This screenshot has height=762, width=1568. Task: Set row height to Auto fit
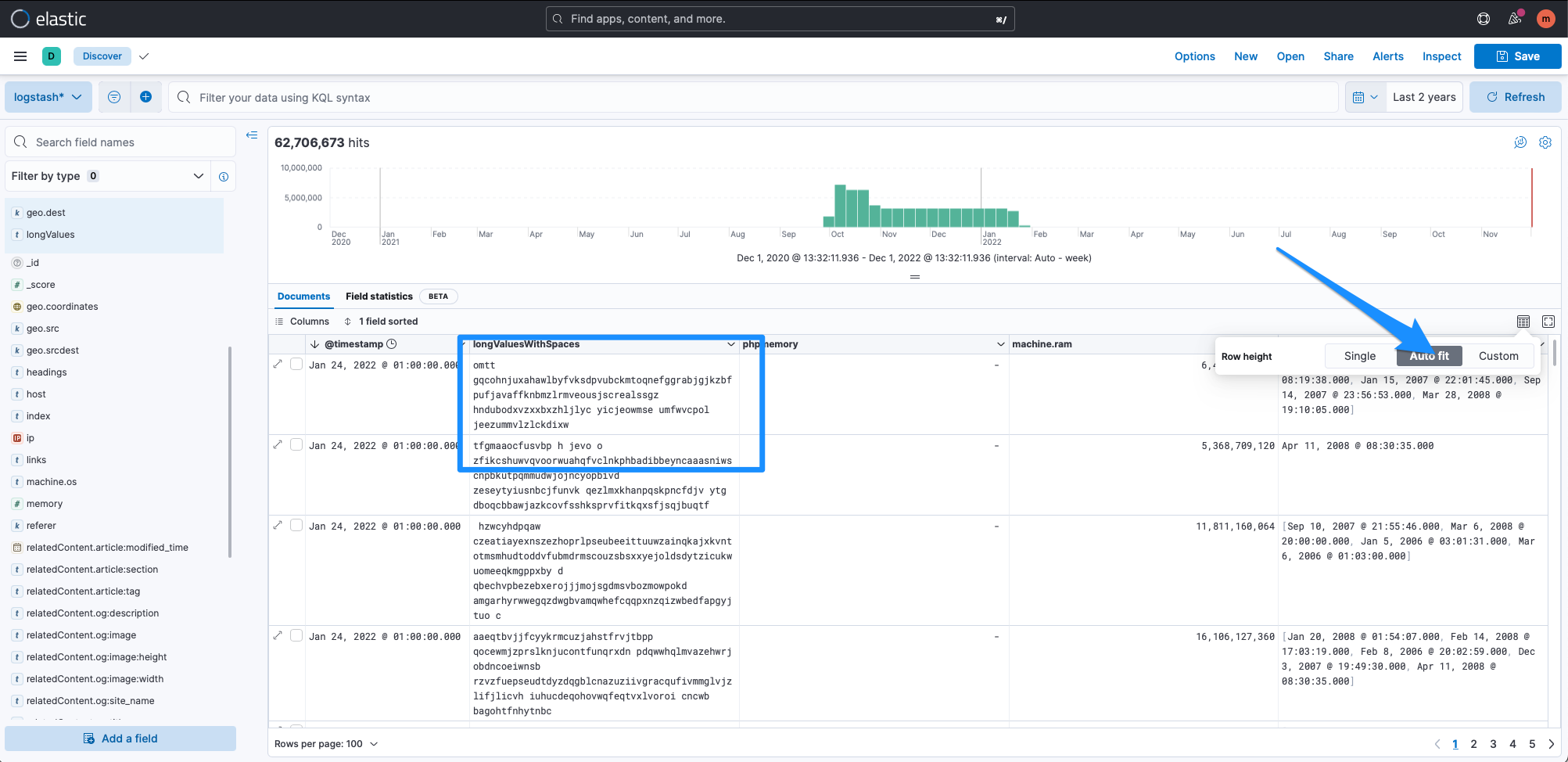coord(1430,356)
